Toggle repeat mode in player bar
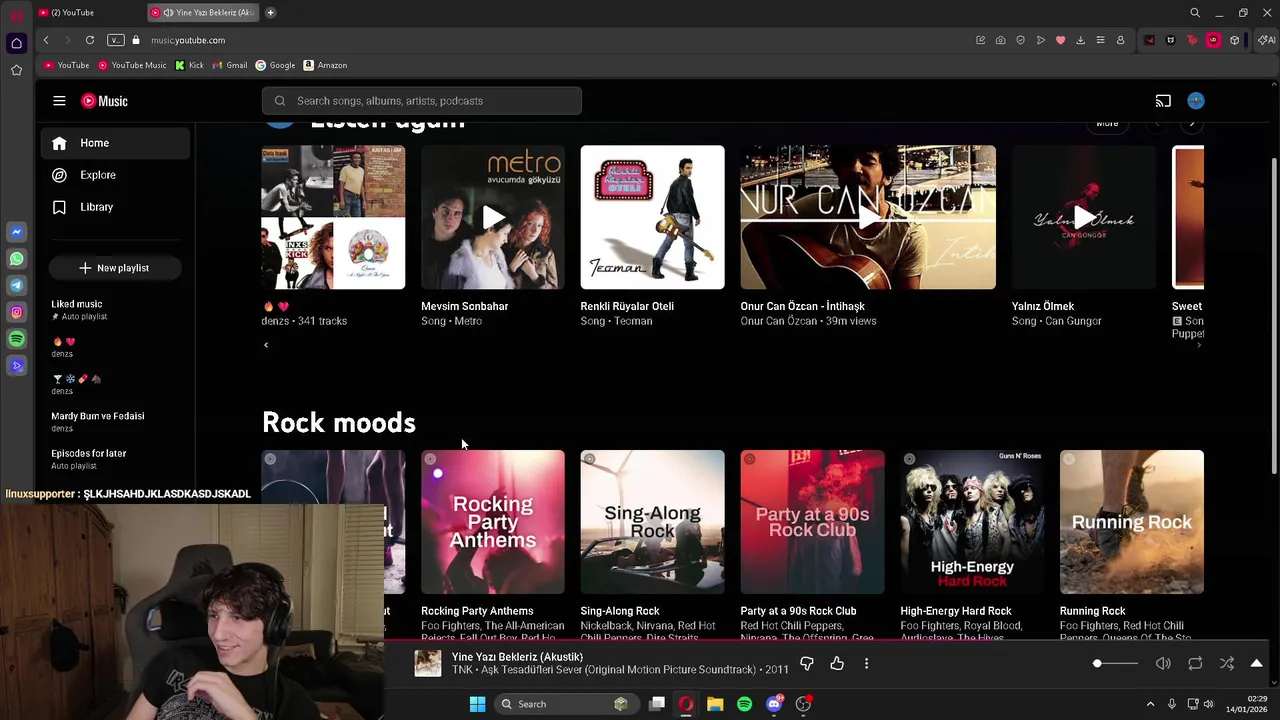This screenshot has height=720, width=1280. [x=1195, y=663]
